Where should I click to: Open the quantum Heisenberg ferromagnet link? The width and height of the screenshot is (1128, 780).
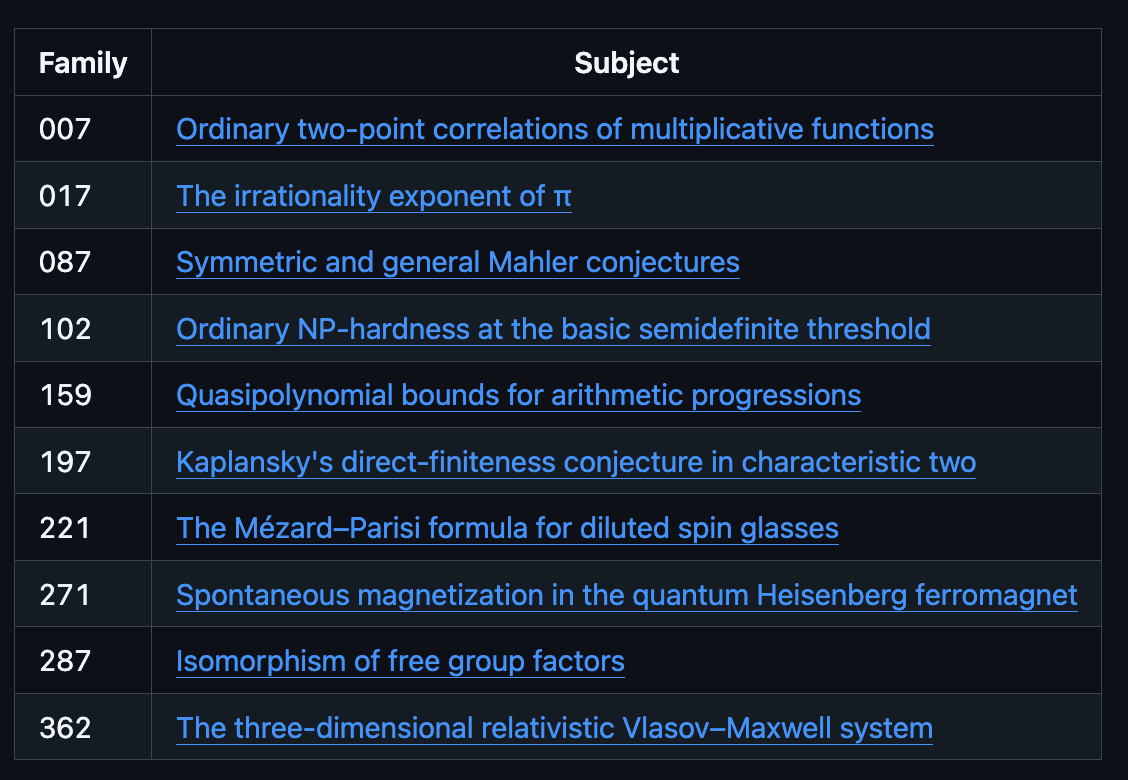tap(627, 595)
